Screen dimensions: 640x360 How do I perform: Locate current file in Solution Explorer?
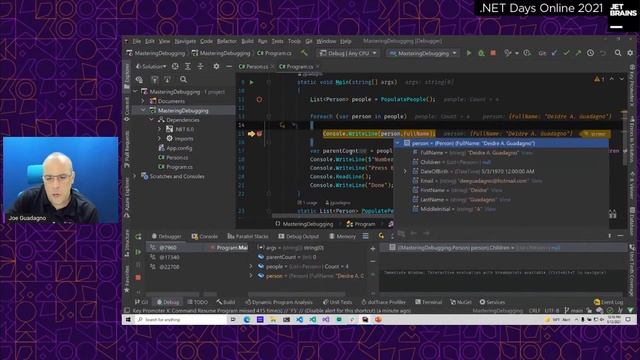[175, 66]
